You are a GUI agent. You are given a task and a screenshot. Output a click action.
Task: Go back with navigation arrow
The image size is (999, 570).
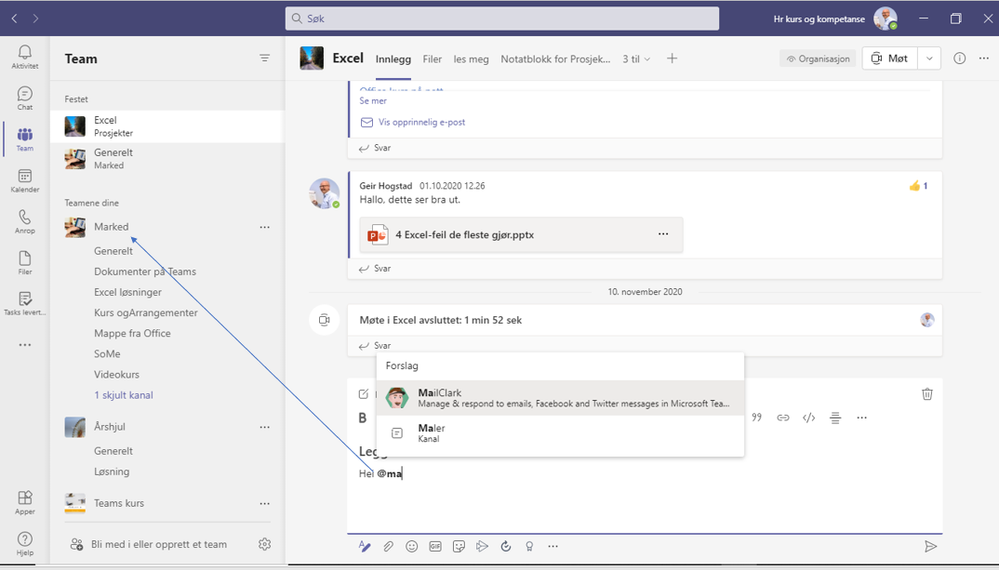(15, 18)
